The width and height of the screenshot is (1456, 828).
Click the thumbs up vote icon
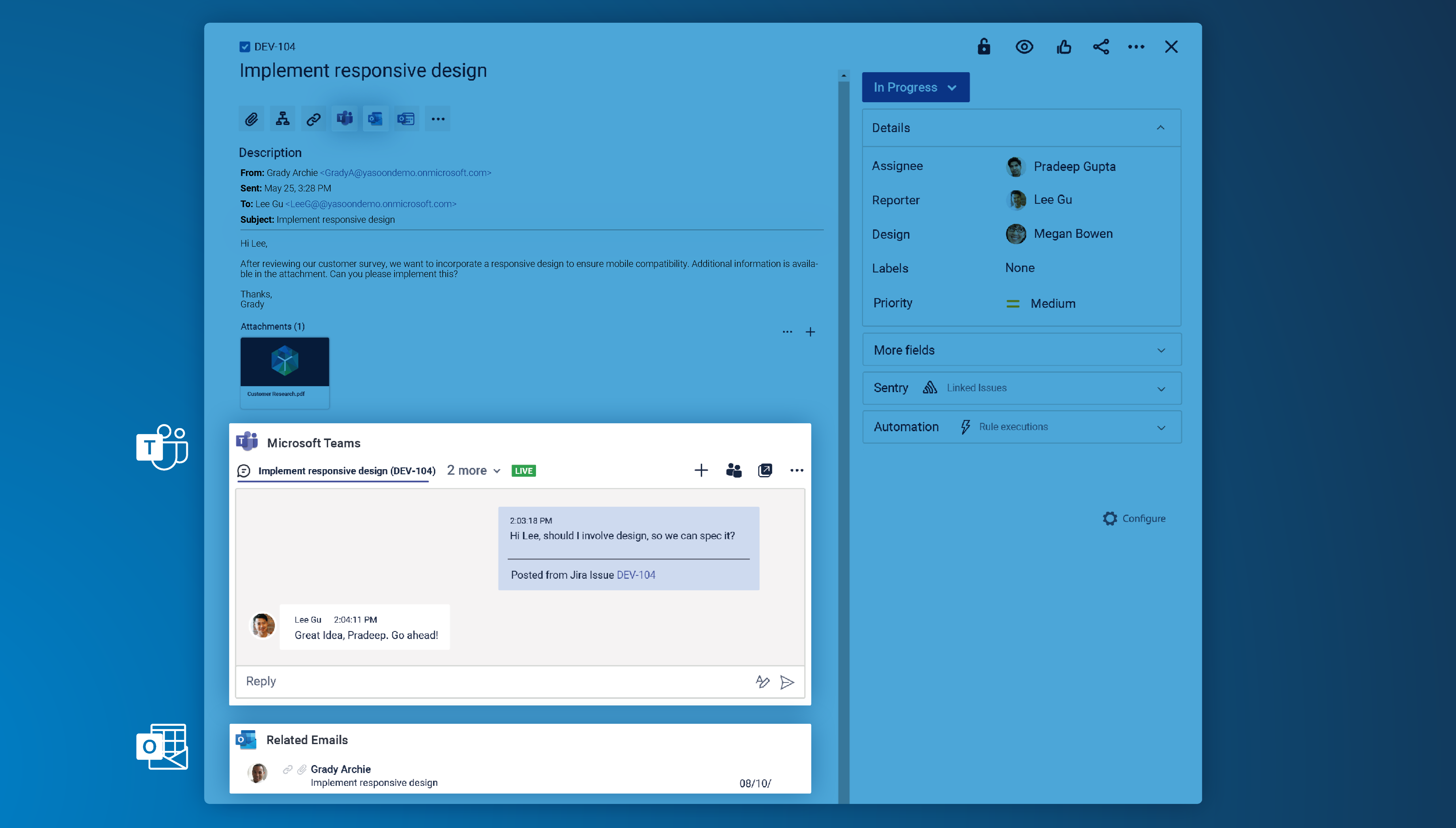[x=1063, y=47]
